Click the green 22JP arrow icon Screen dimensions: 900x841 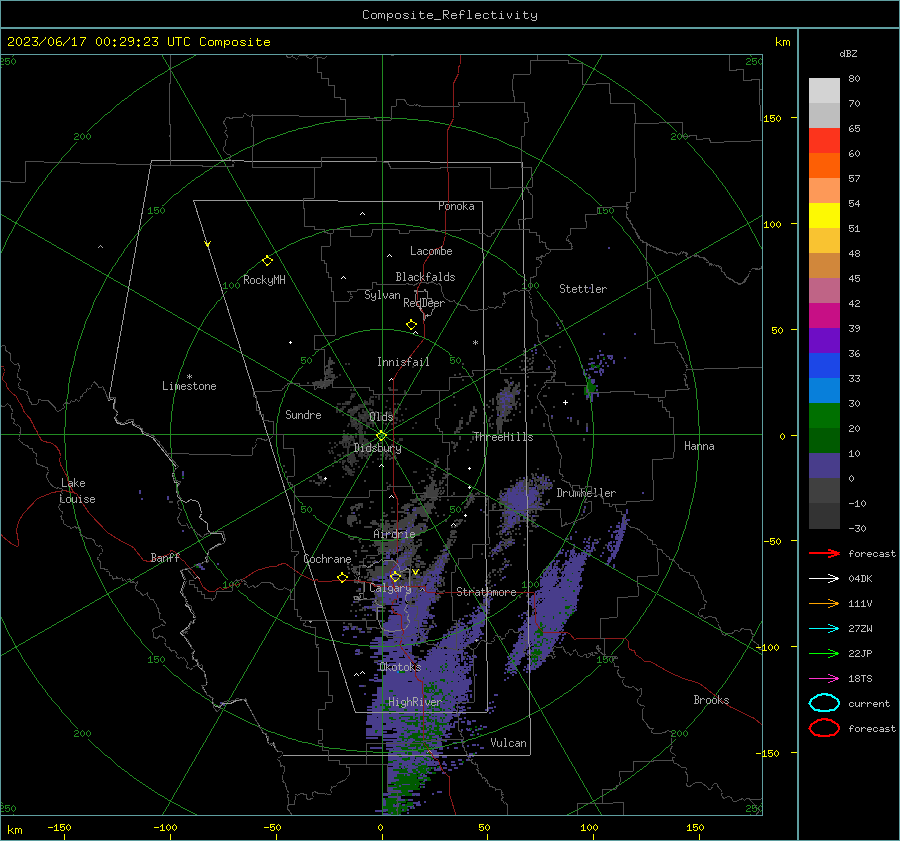click(x=824, y=653)
